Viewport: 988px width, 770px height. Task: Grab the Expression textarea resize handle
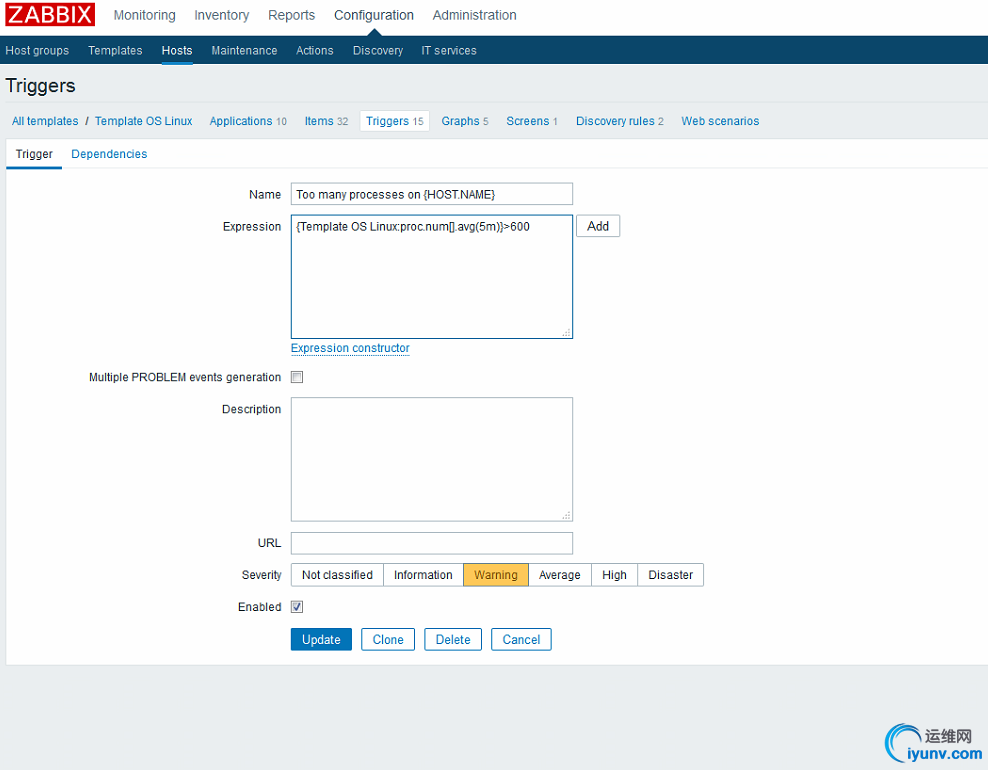pyautogui.click(x=566, y=333)
